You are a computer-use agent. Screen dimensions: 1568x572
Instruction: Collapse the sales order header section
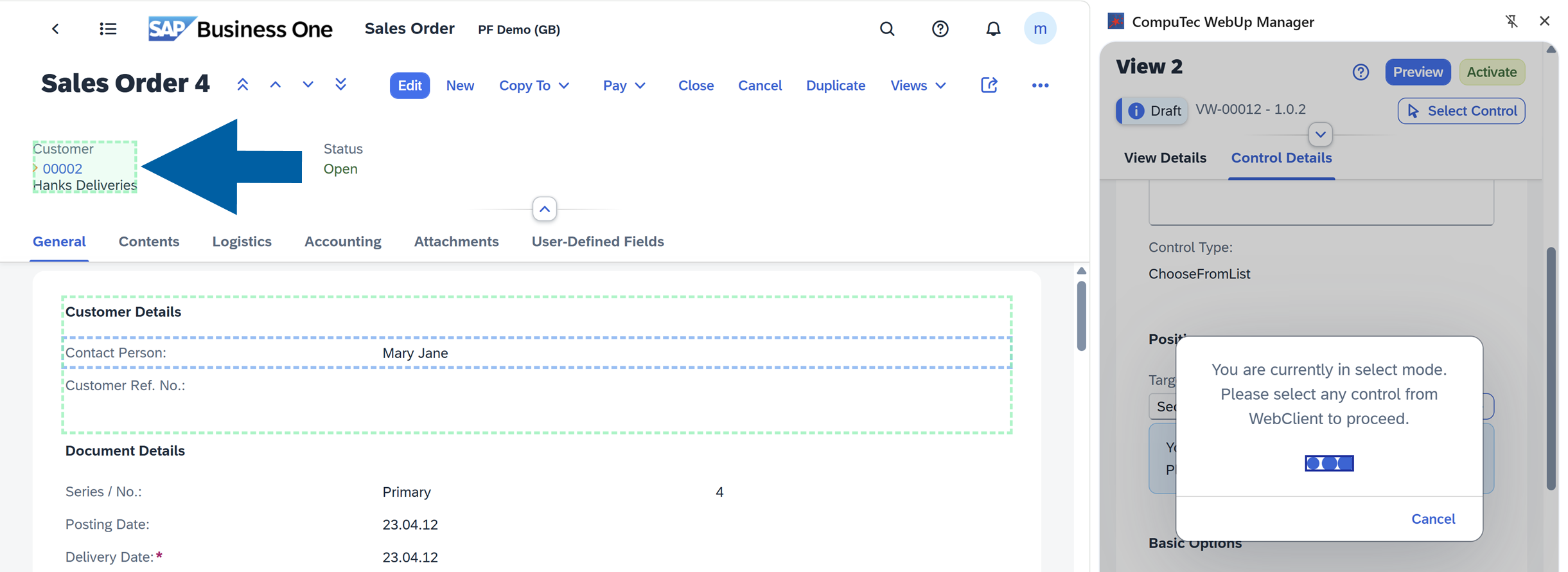544,209
